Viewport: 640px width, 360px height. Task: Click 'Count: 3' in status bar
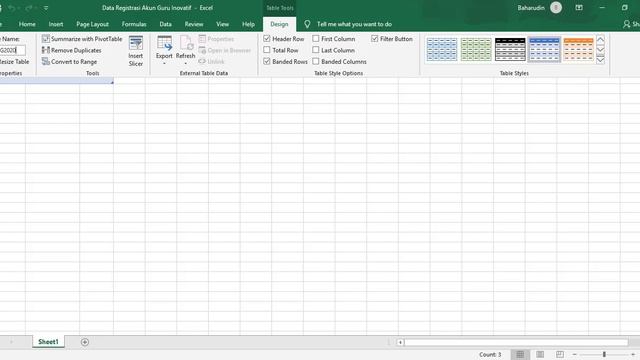(x=490, y=354)
